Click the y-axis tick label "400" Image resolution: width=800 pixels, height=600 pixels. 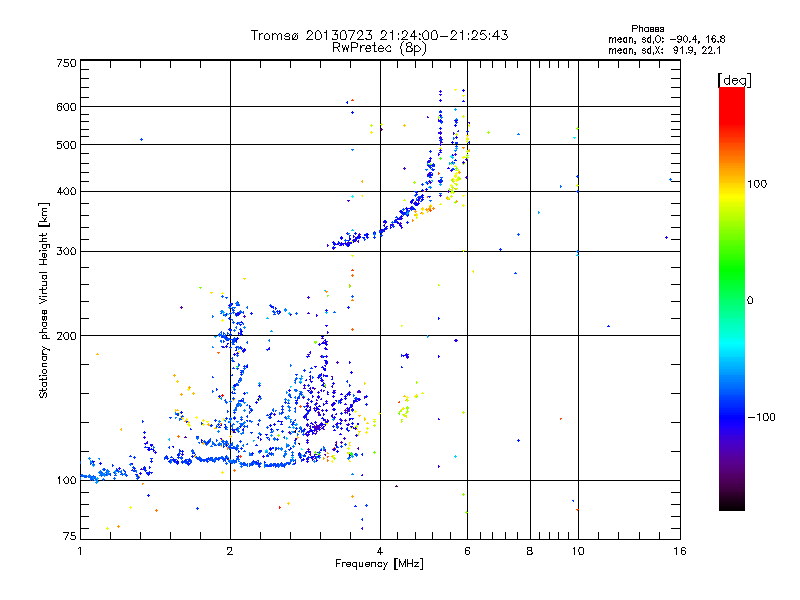pos(66,192)
